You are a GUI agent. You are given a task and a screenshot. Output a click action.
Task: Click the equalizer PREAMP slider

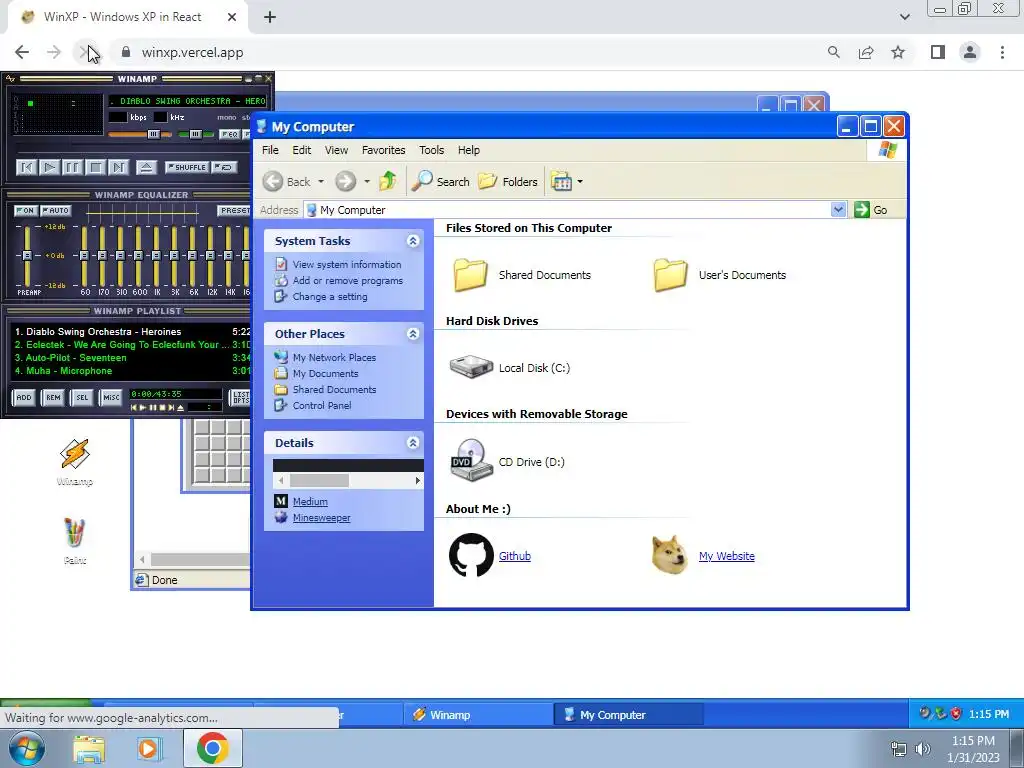[27, 255]
